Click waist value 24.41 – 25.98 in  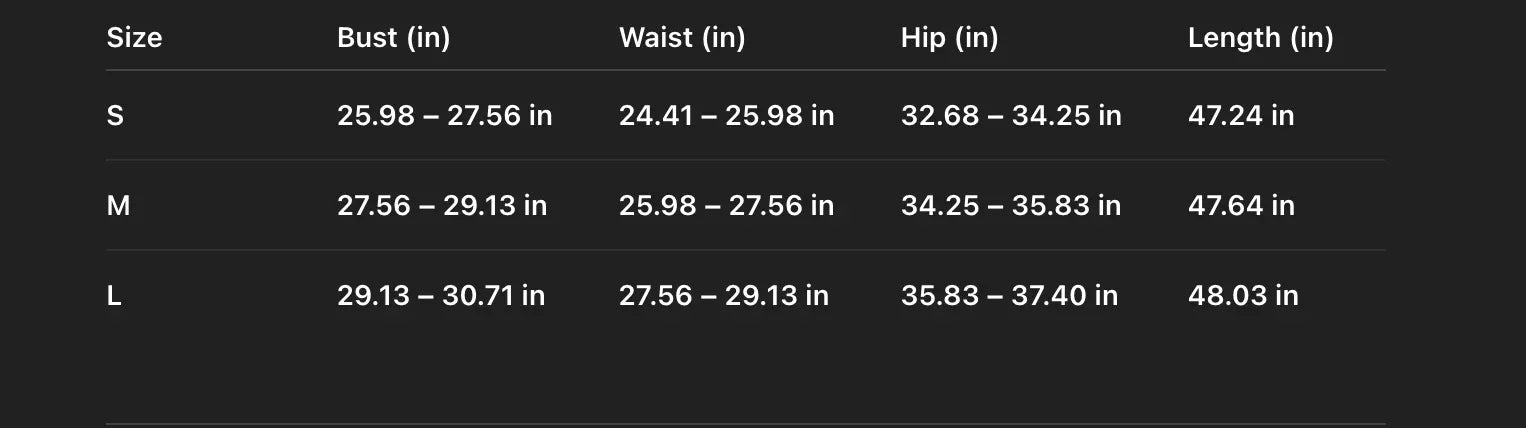(x=726, y=116)
